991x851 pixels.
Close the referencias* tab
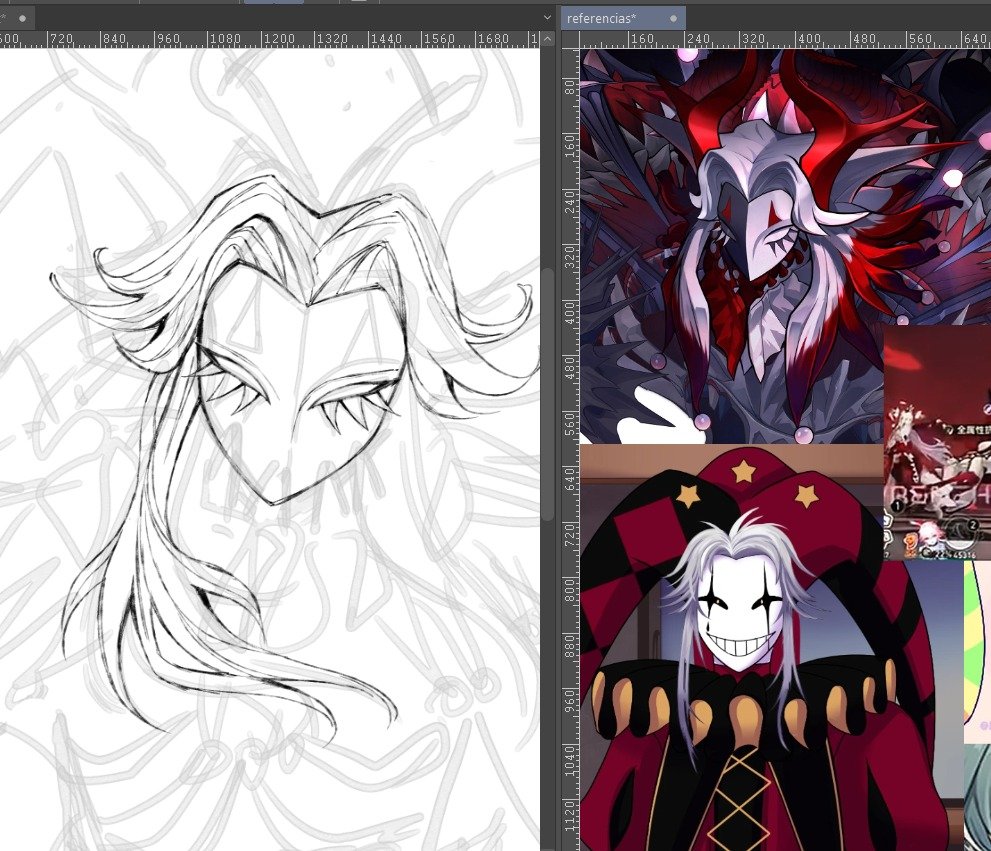[673, 18]
